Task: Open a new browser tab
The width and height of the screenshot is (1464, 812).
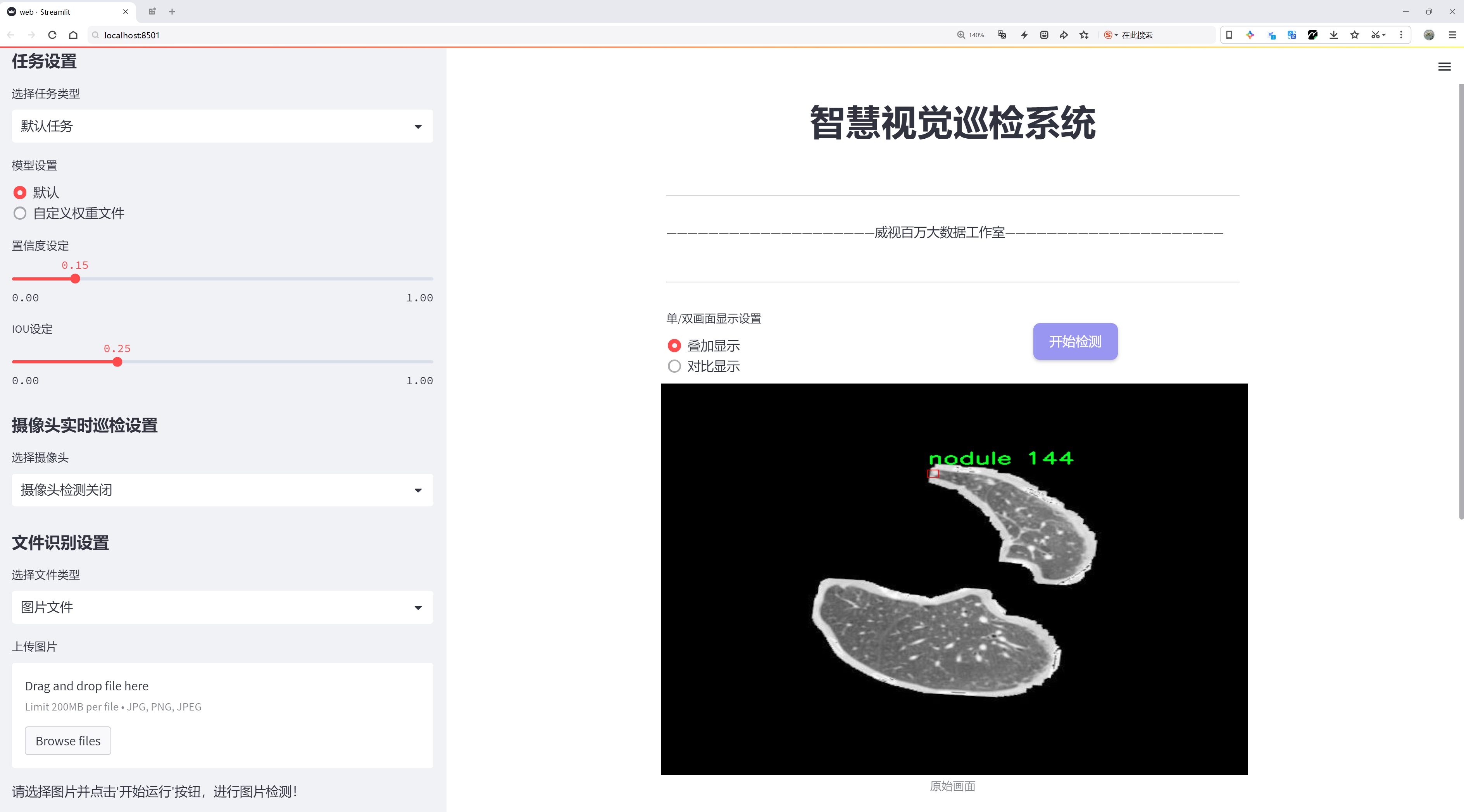Action: [x=172, y=11]
